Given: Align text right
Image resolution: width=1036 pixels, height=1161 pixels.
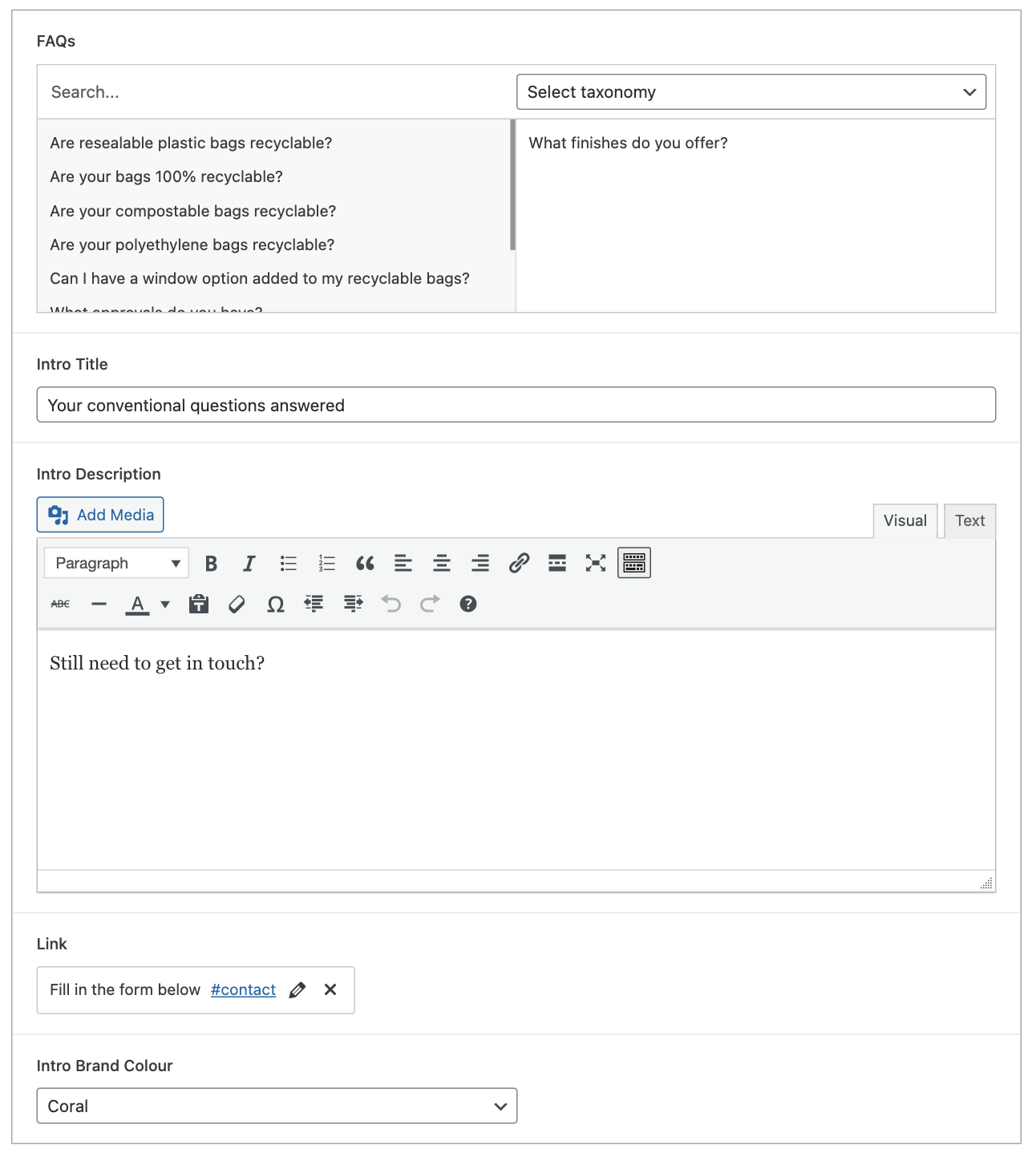Looking at the screenshot, I should point(480,564).
